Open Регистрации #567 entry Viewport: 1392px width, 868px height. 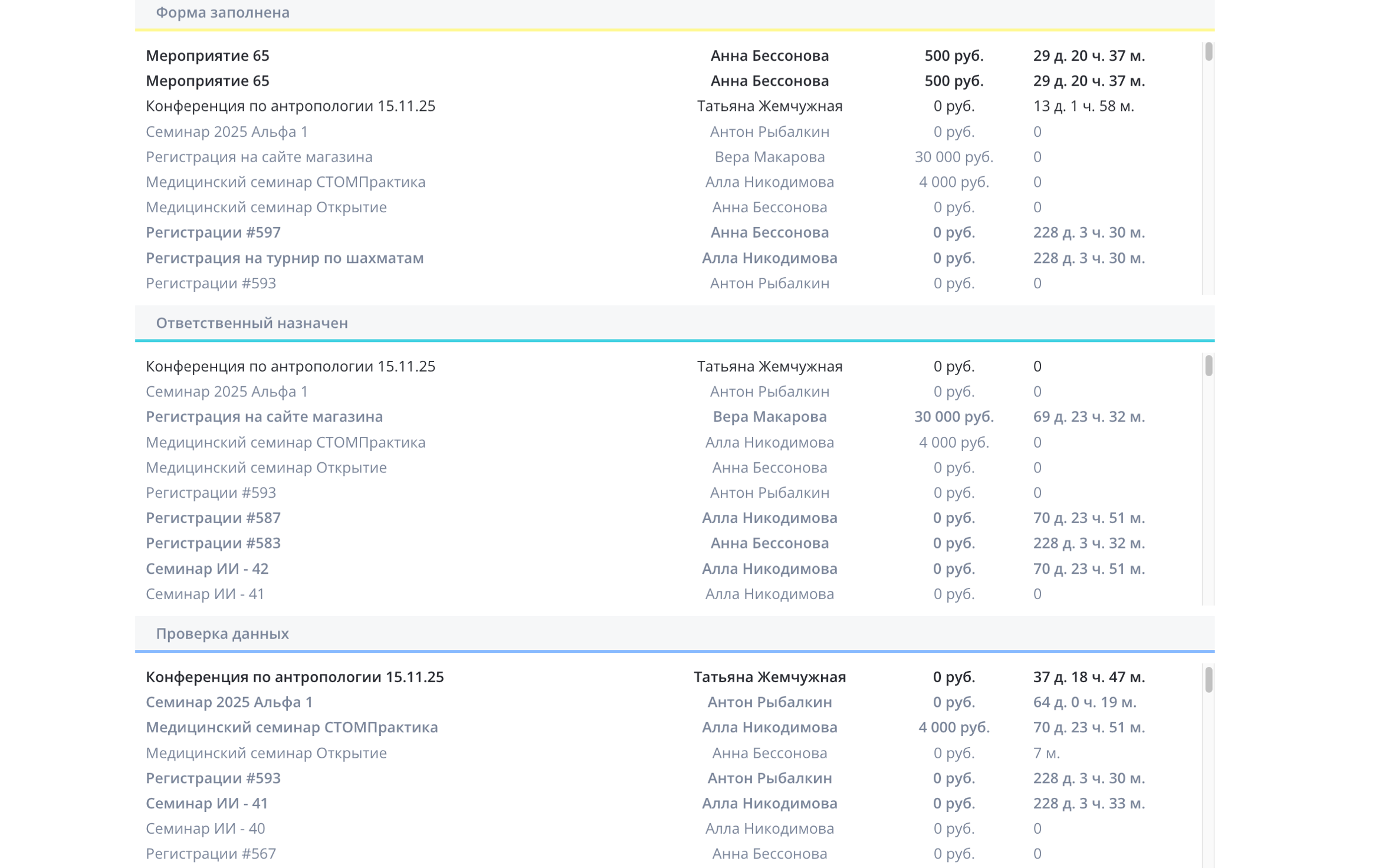(x=211, y=854)
